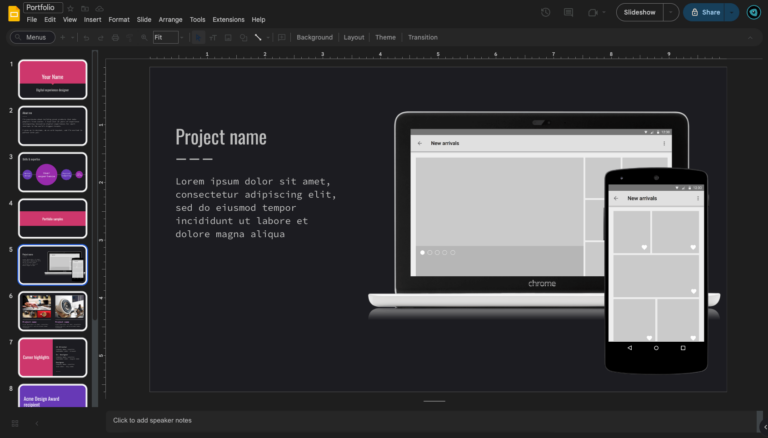
Task: Select the purple Acme Design Award slide thumbnail
Action: (52, 396)
